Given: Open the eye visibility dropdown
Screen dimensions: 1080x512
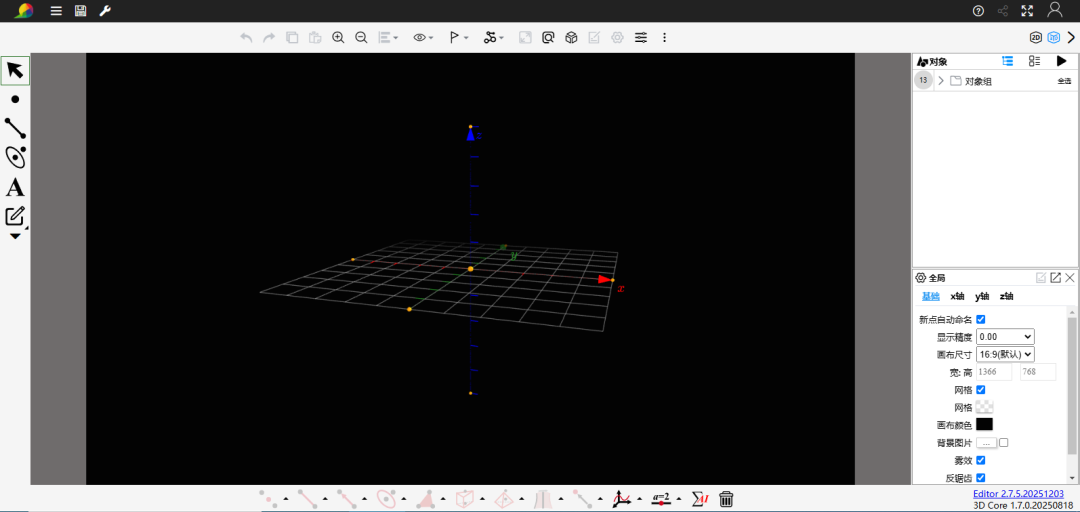Looking at the screenshot, I should [x=423, y=38].
